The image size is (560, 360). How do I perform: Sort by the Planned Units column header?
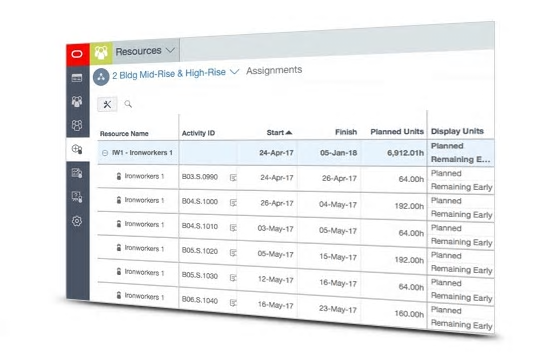[397, 132]
